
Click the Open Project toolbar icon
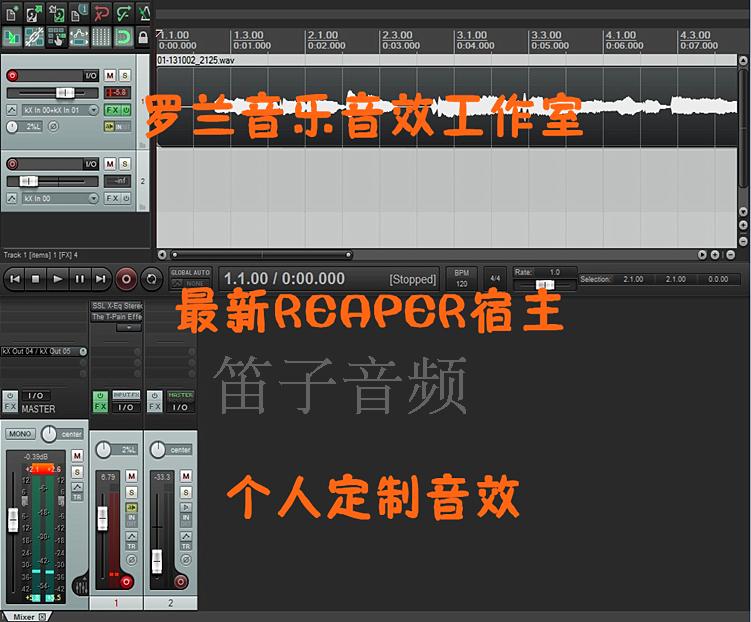(34, 13)
